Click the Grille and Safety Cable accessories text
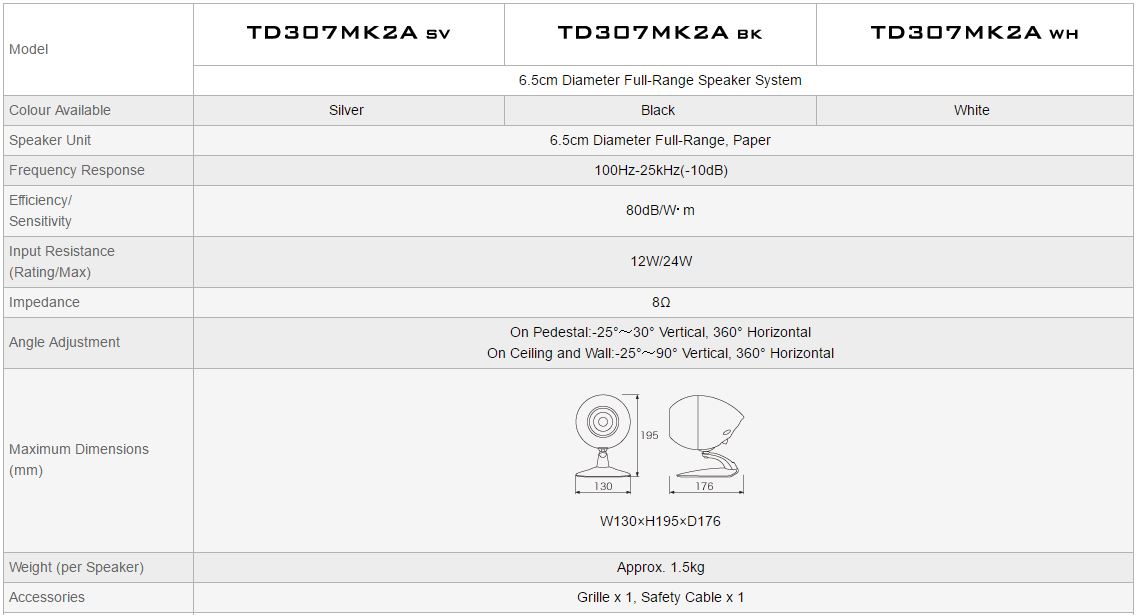The image size is (1138, 615). pyautogui.click(x=660, y=597)
